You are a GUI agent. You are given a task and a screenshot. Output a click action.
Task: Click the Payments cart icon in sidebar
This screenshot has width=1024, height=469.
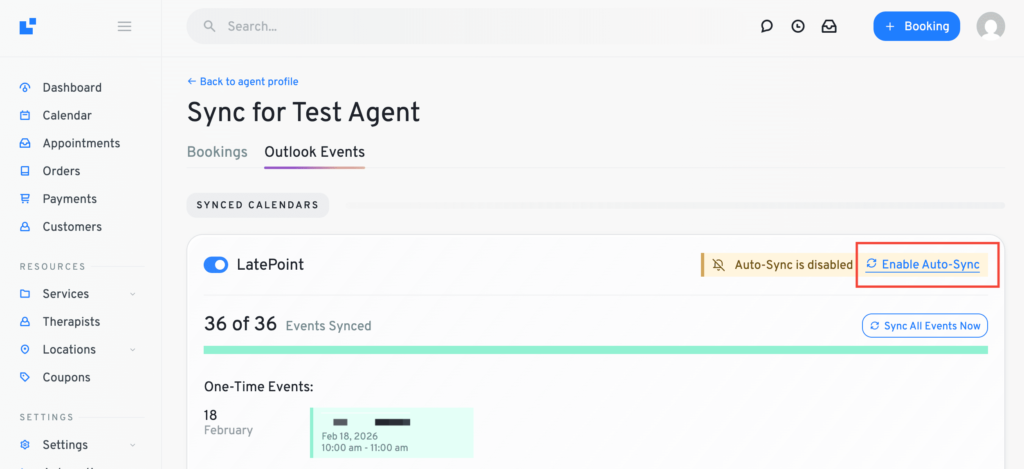tap(26, 199)
